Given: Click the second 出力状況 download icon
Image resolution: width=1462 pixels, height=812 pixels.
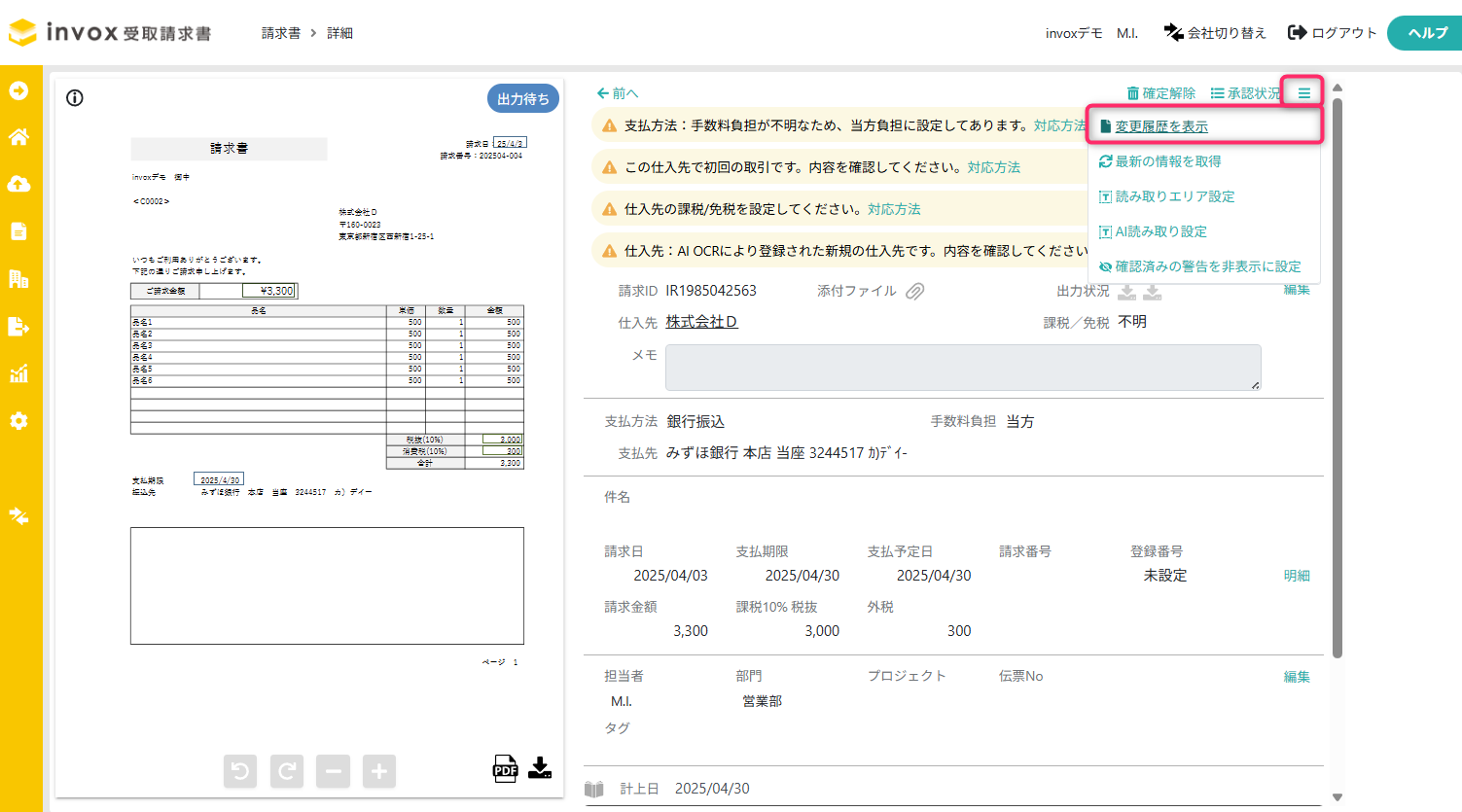Looking at the screenshot, I should (1153, 292).
